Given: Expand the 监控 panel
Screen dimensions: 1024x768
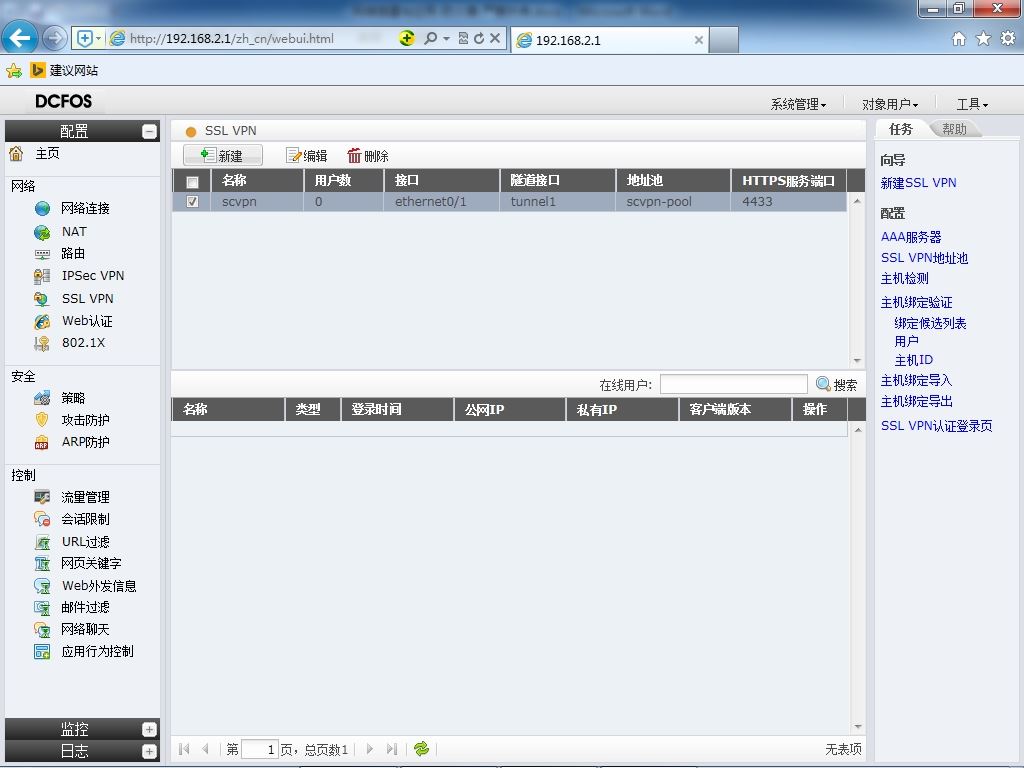Looking at the screenshot, I should pyautogui.click(x=150, y=729).
